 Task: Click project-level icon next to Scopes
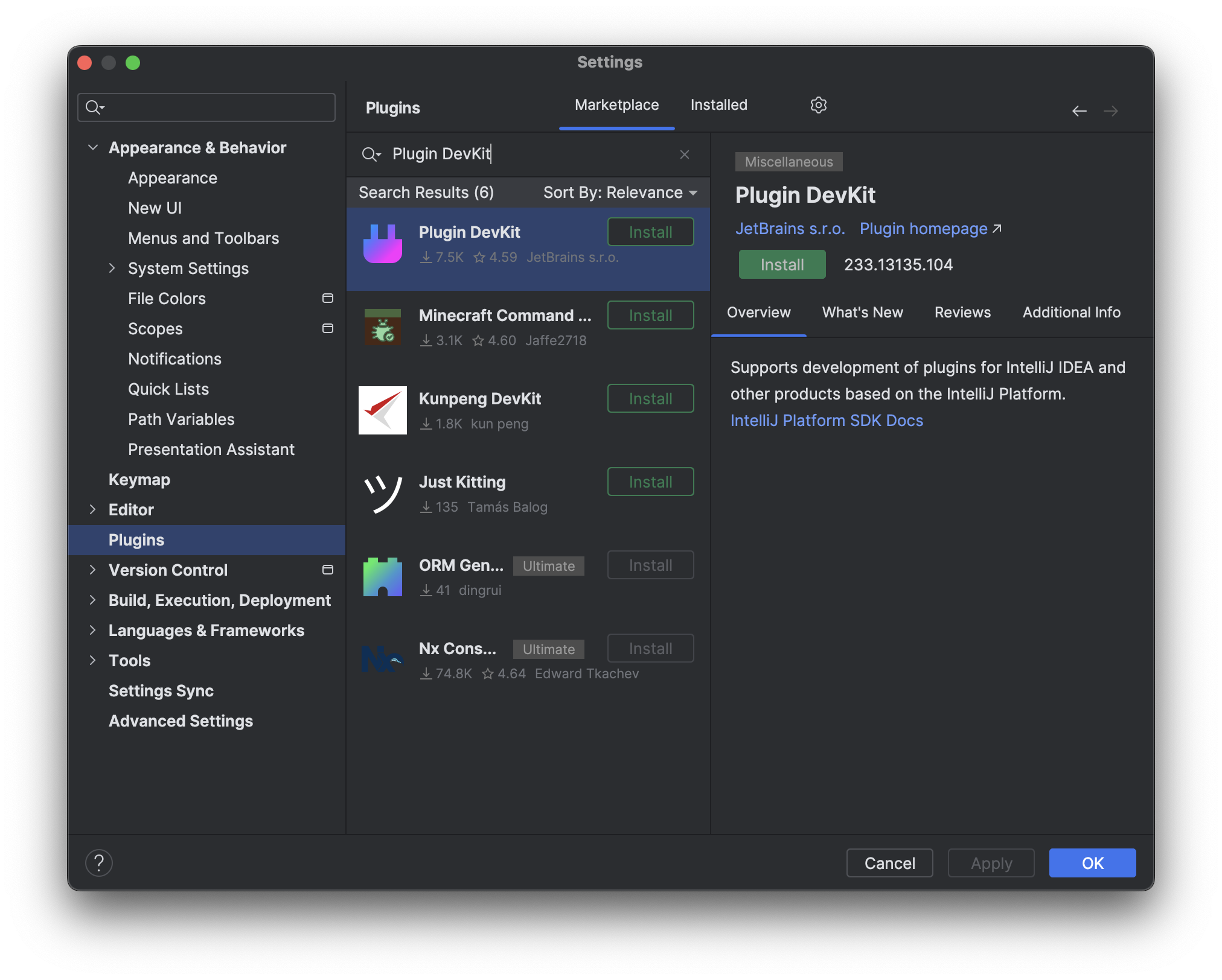328,328
